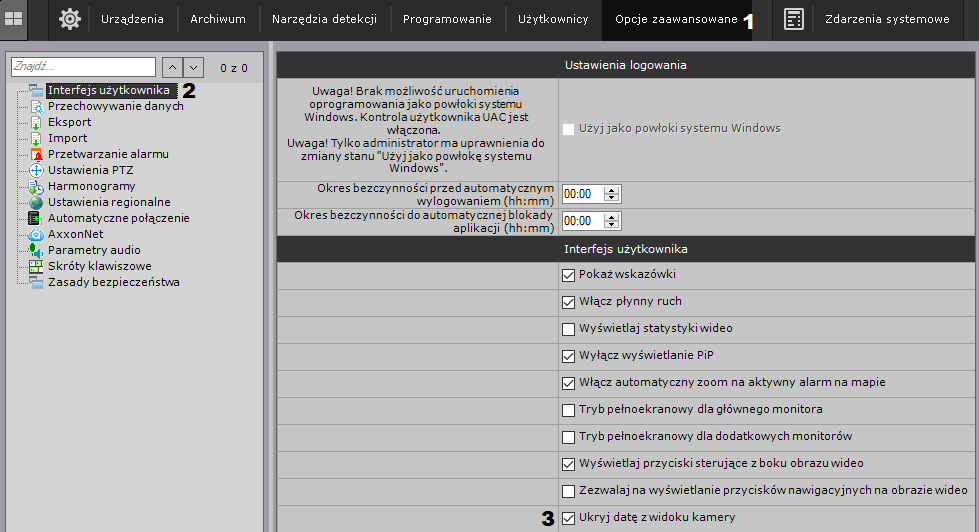
Task: Click the Interfejs użytkownika tree icon
Action: (36, 91)
